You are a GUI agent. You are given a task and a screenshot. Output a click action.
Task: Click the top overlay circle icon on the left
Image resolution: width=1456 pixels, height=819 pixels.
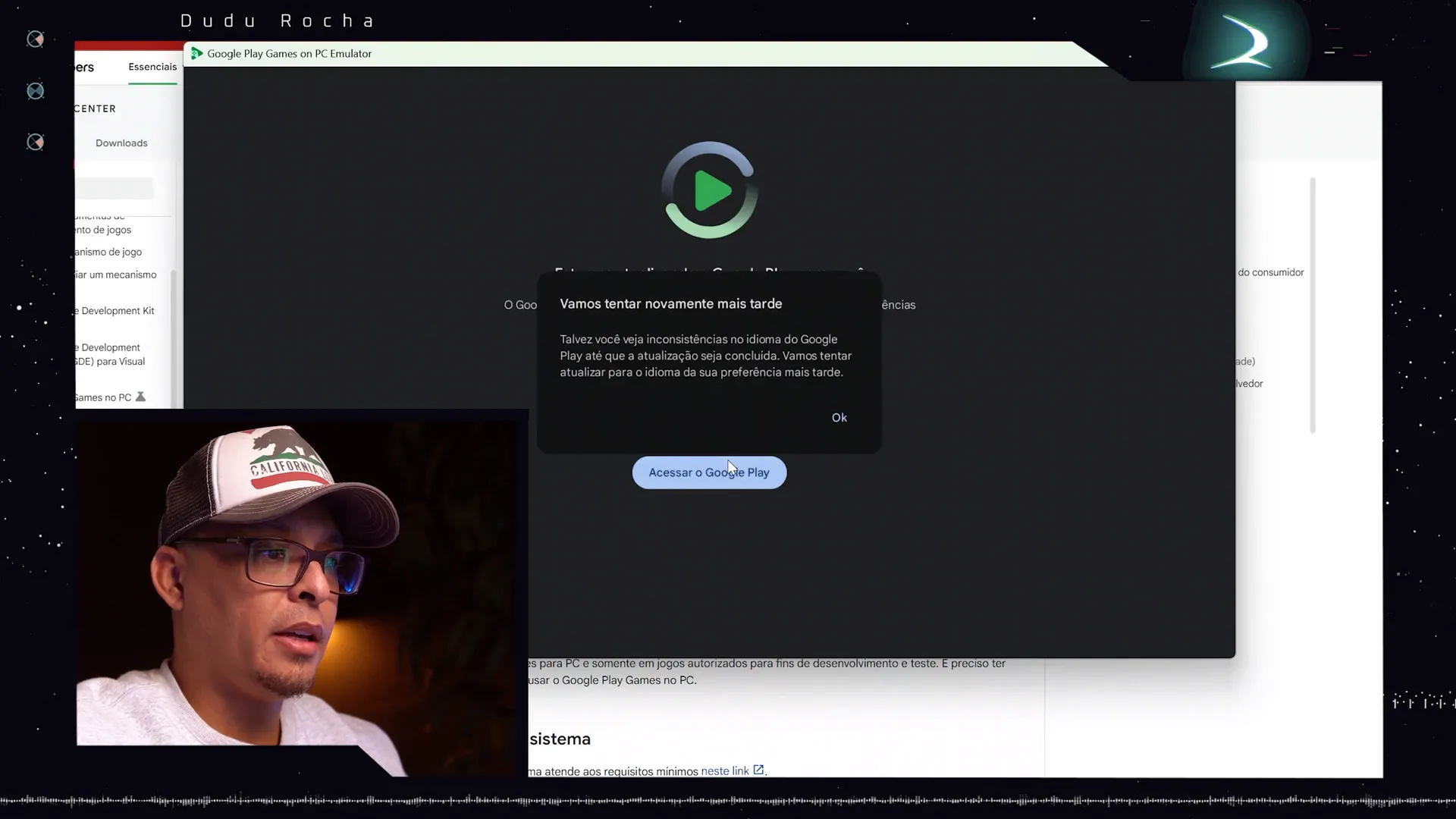click(35, 39)
